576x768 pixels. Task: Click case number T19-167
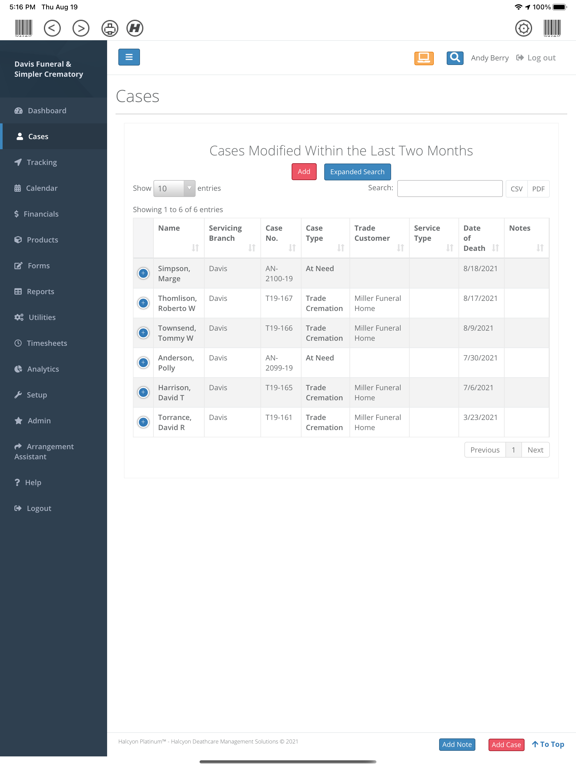(x=279, y=298)
